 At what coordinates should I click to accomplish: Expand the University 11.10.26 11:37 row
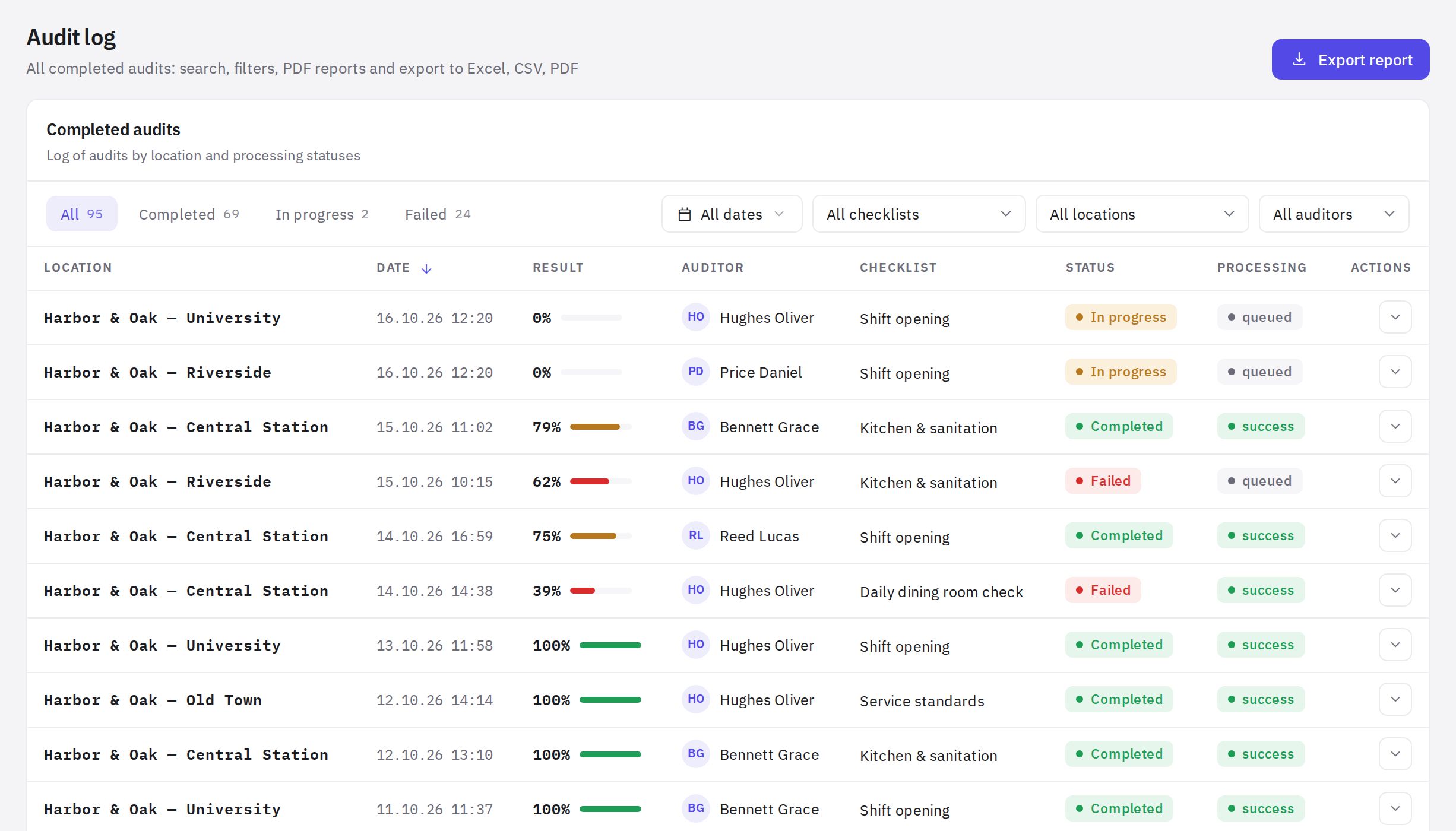(1395, 808)
